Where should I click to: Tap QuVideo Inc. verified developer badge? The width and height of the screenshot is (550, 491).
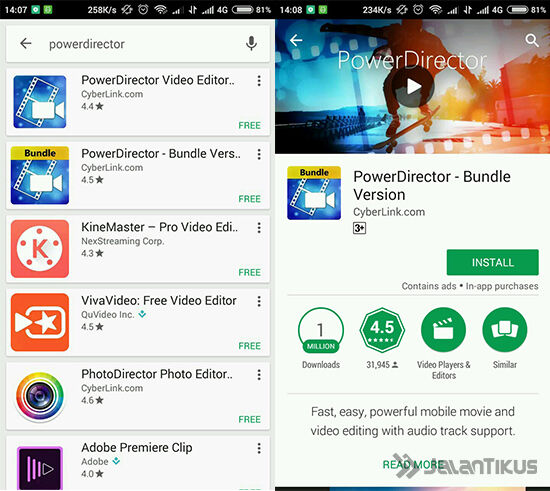click(x=142, y=314)
